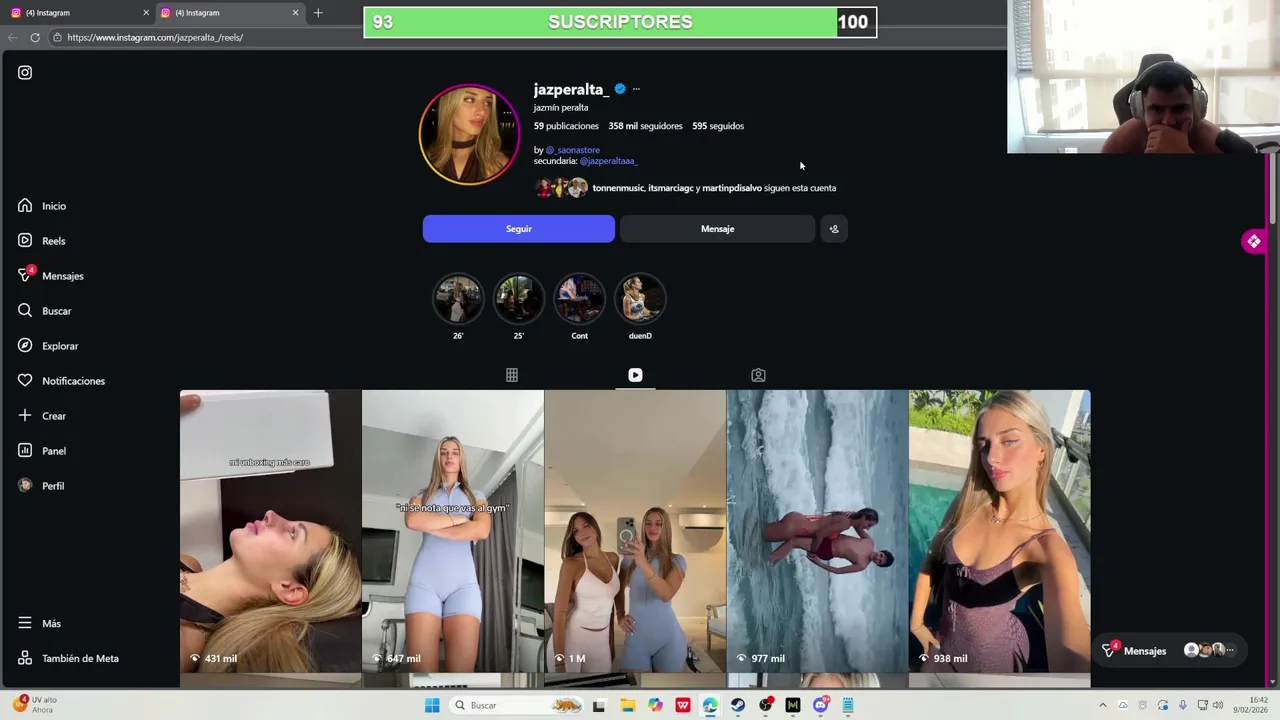Switch to the first Instagram browser tab

click(77, 13)
